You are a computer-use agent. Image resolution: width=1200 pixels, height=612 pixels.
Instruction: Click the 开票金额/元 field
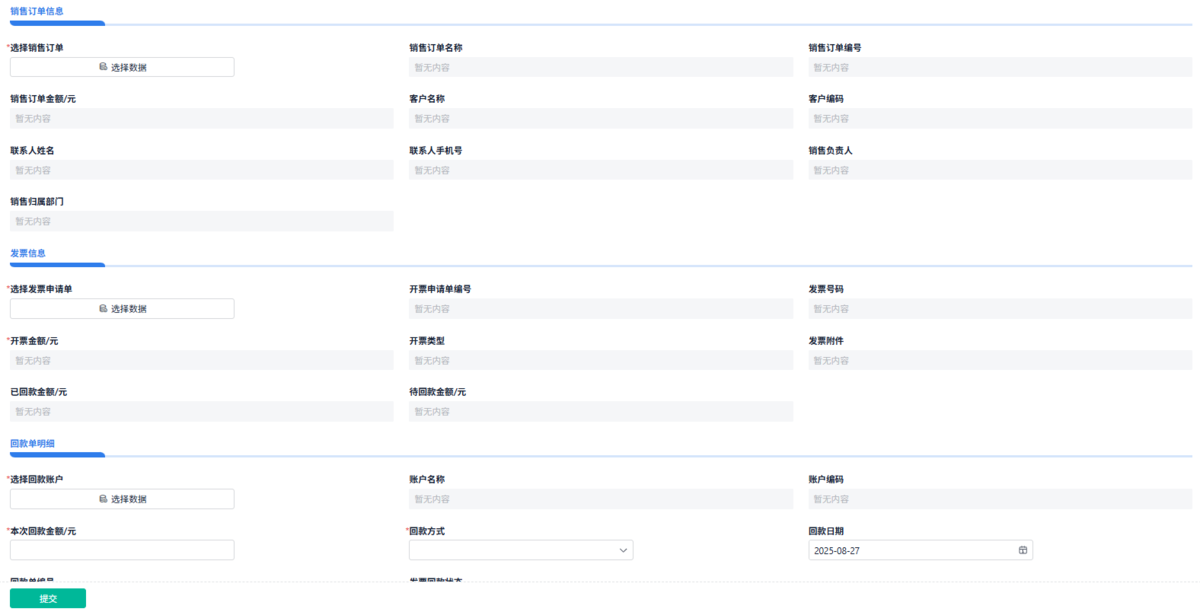pyautogui.click(x=202, y=360)
